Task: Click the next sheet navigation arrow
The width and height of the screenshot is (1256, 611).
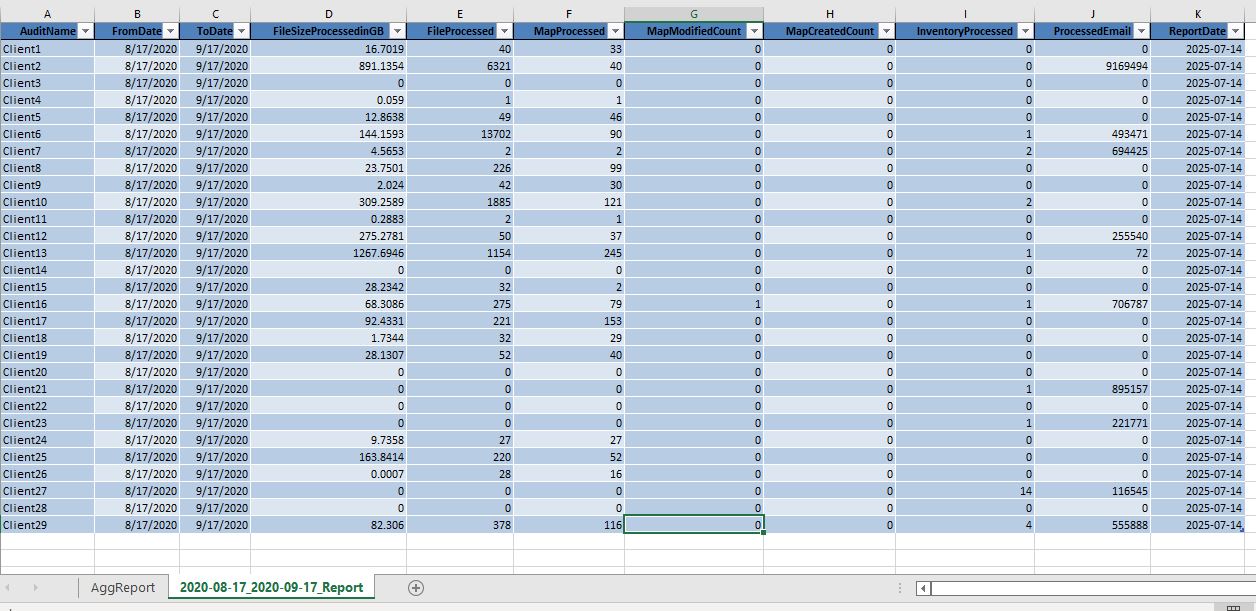Action: (x=36, y=588)
